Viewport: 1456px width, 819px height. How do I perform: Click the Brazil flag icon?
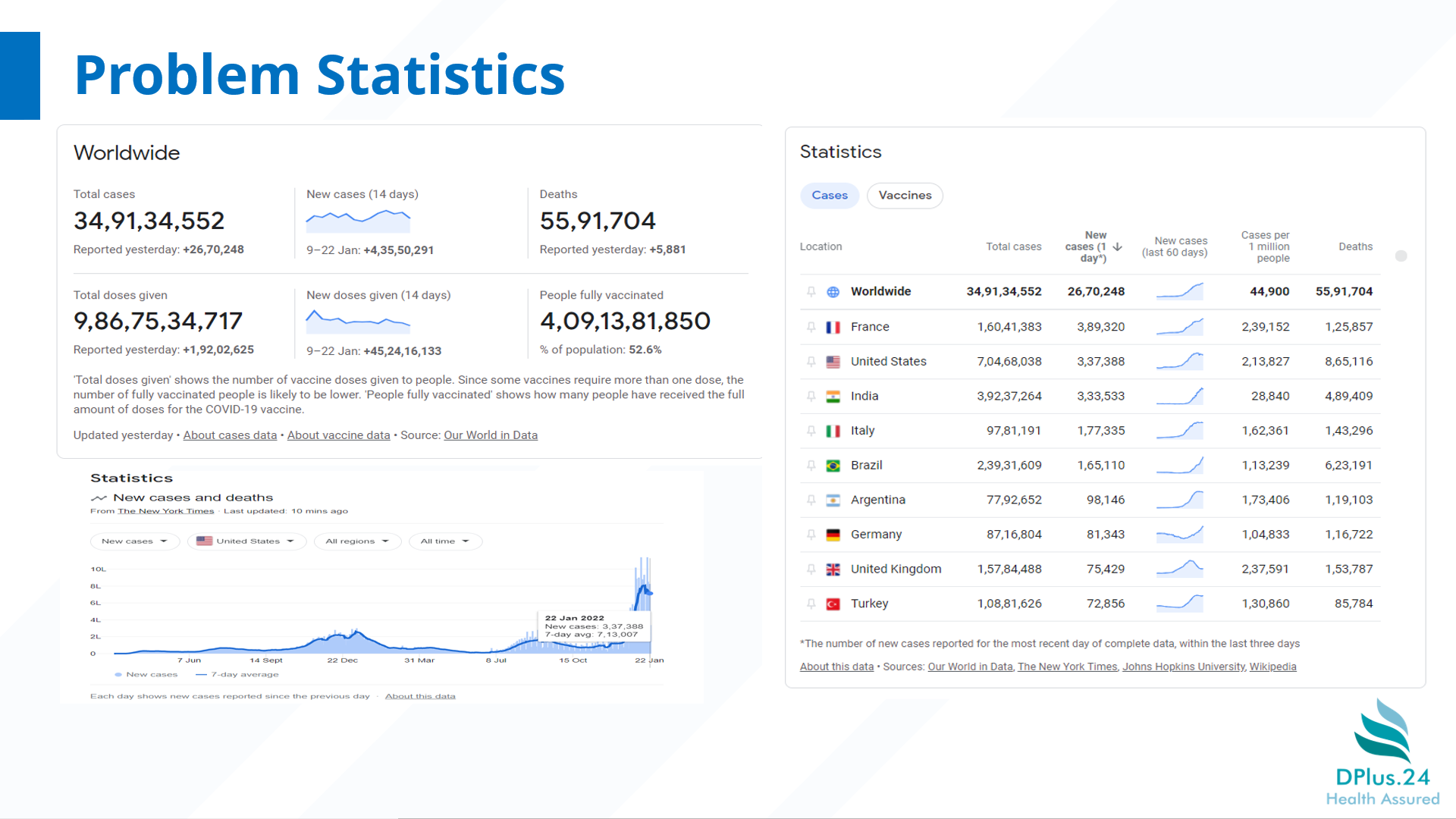[x=833, y=466]
